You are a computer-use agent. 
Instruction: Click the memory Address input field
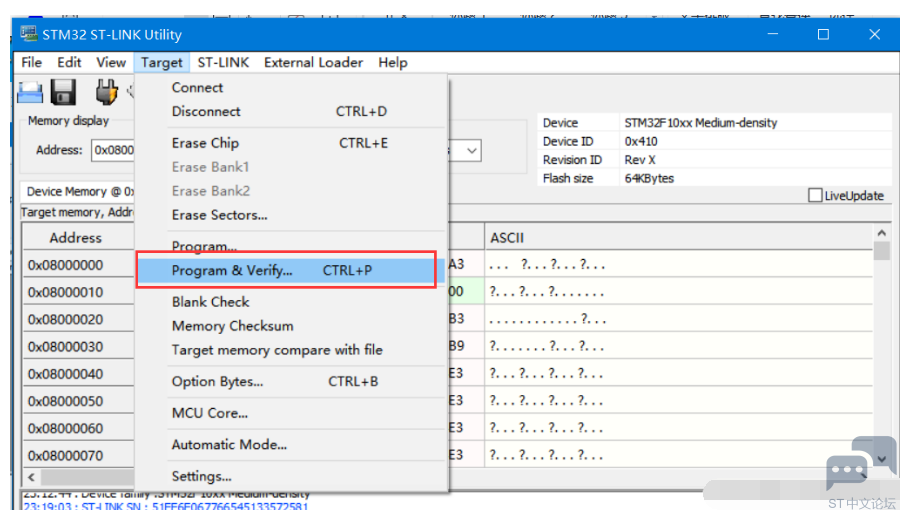[x=113, y=150]
